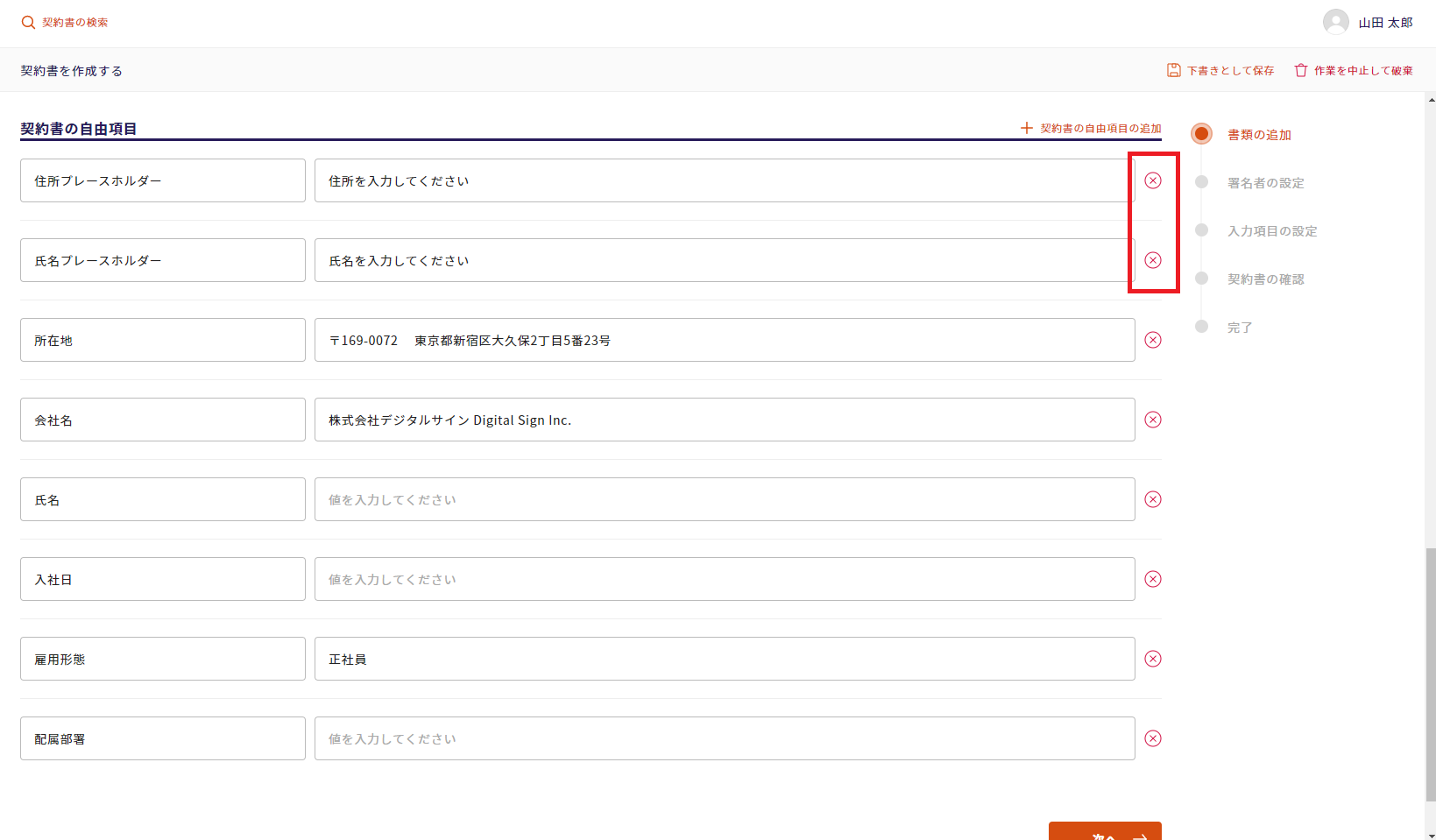Viewport: 1436px width, 840px height.
Task: Focus the 会社名 value text field
Action: (724, 420)
